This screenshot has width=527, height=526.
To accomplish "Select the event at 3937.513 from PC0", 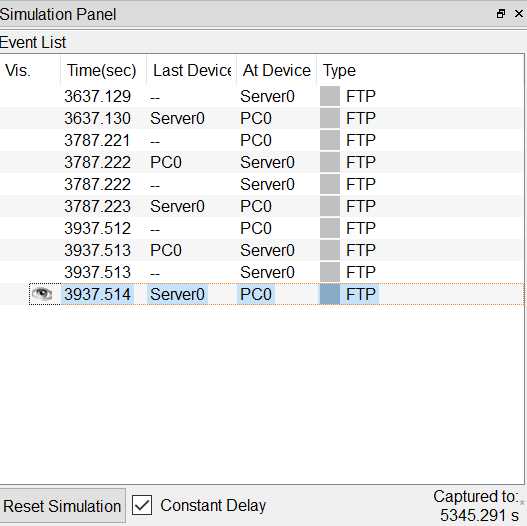I will 261,250.
